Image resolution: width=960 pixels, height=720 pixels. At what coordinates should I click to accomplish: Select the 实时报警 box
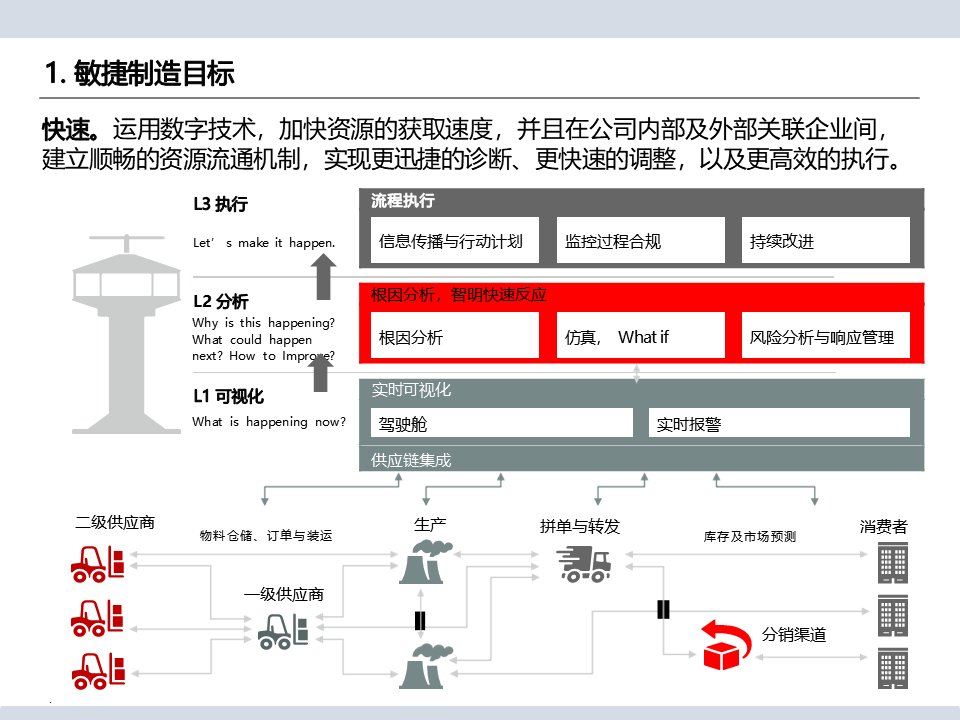[x=779, y=423]
